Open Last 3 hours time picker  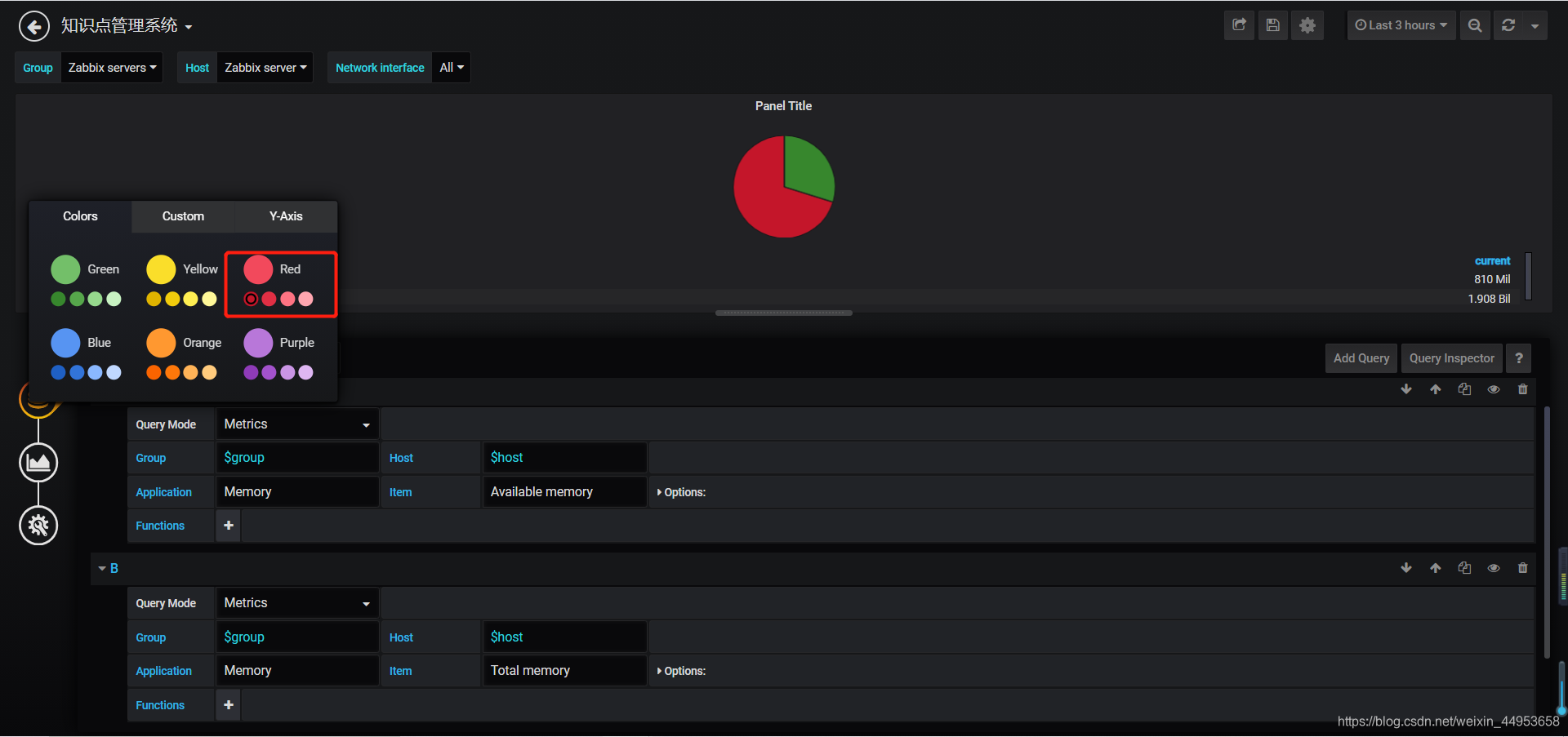(1401, 25)
